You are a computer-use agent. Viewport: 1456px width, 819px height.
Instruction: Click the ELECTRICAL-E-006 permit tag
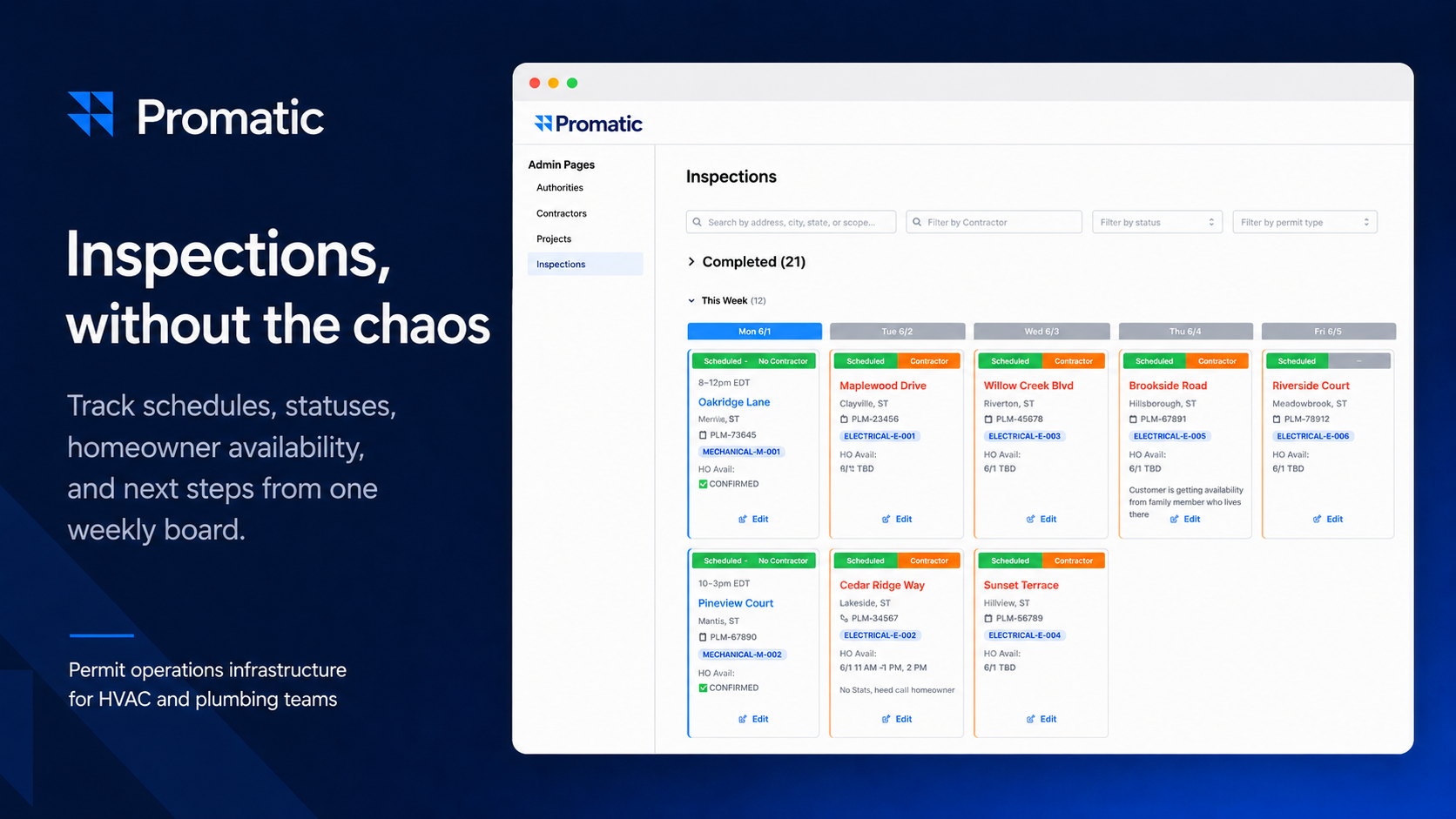(x=1313, y=437)
